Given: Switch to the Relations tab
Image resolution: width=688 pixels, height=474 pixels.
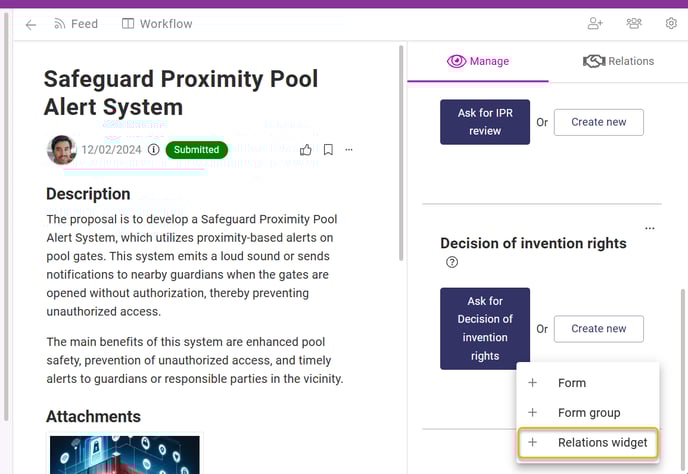Looking at the screenshot, I should (618, 61).
